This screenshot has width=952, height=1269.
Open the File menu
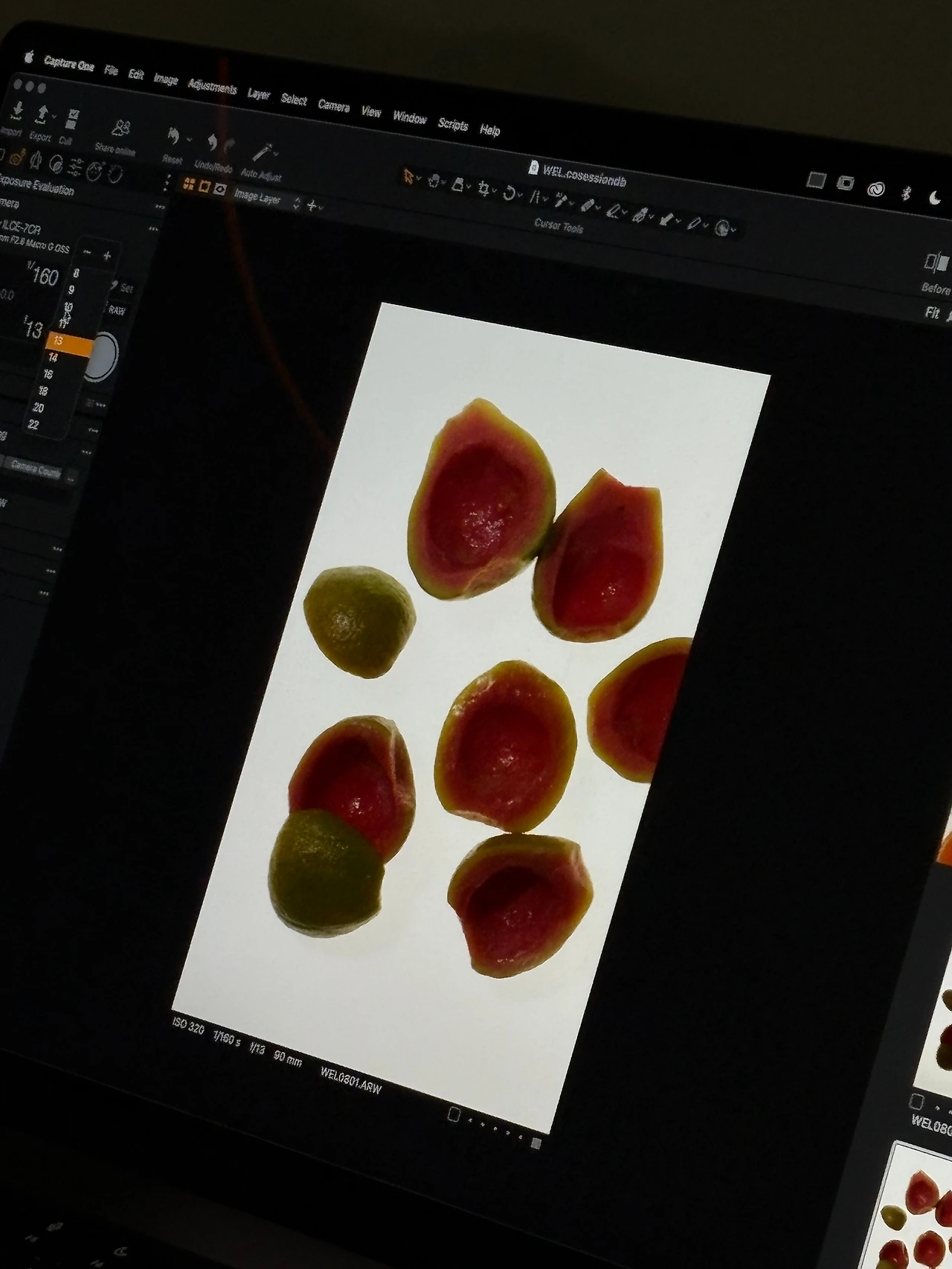[111, 71]
